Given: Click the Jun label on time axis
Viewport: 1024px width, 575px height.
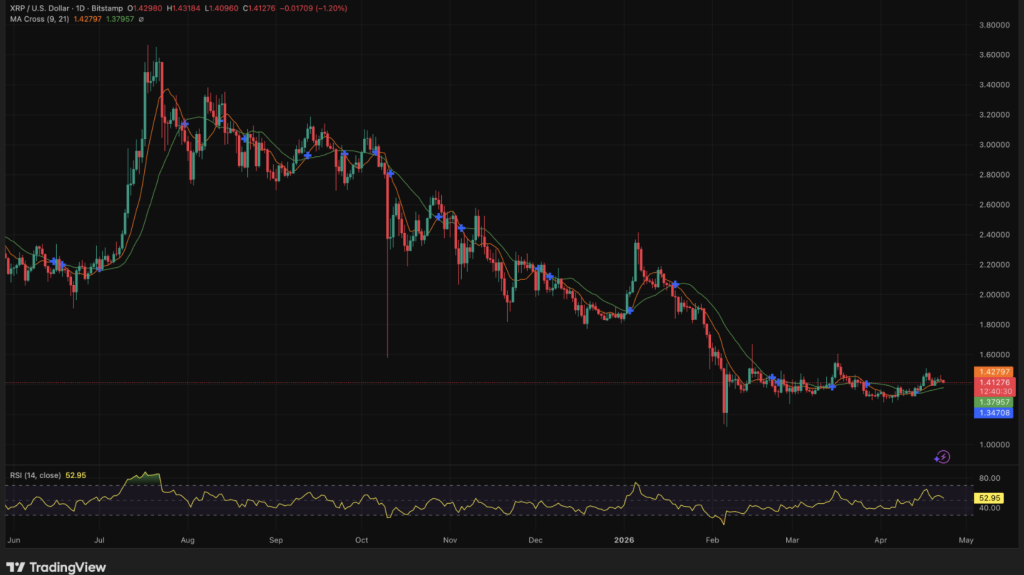Looking at the screenshot, I should [x=14, y=540].
